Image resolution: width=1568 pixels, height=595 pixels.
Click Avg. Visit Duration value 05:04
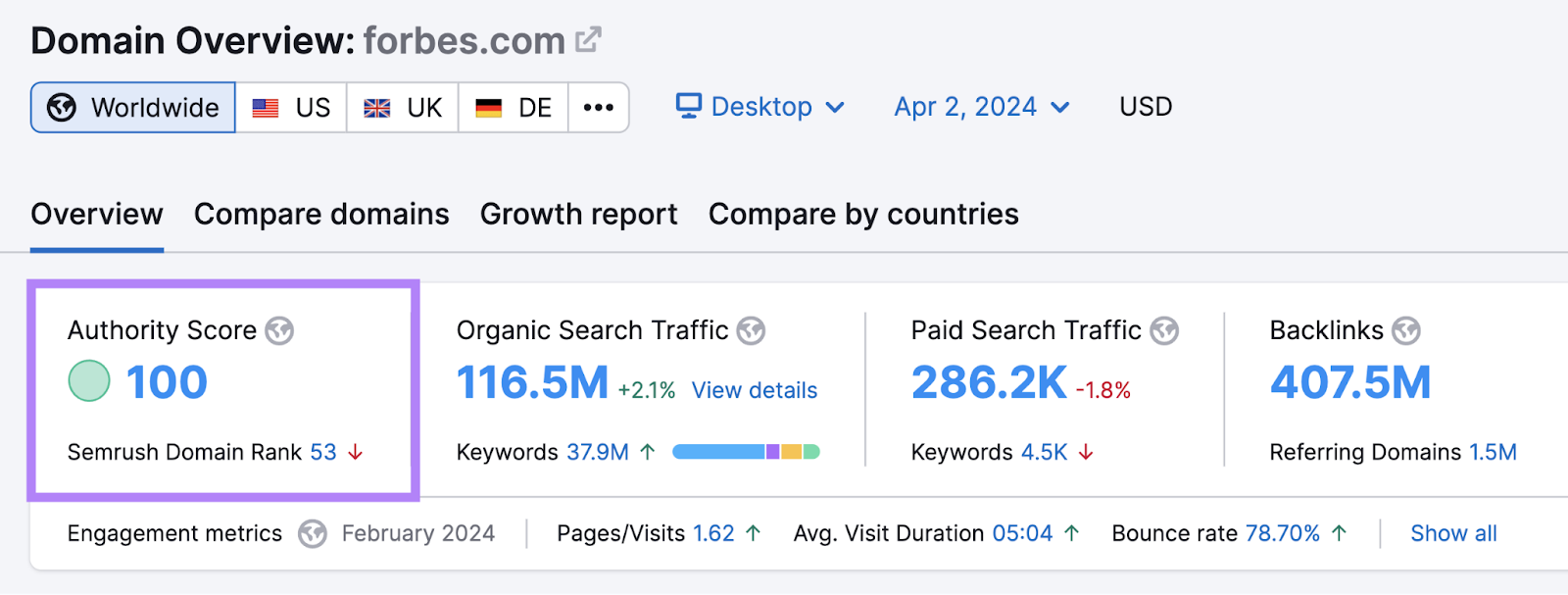[x=1022, y=533]
